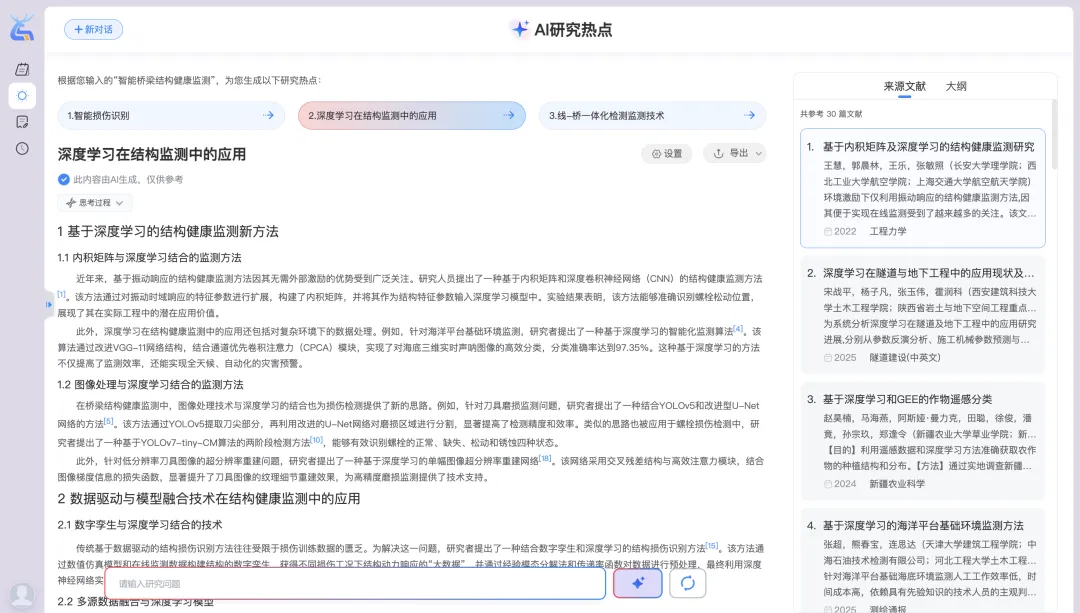Open the calendar-note icon in the sidebar

[22, 70]
